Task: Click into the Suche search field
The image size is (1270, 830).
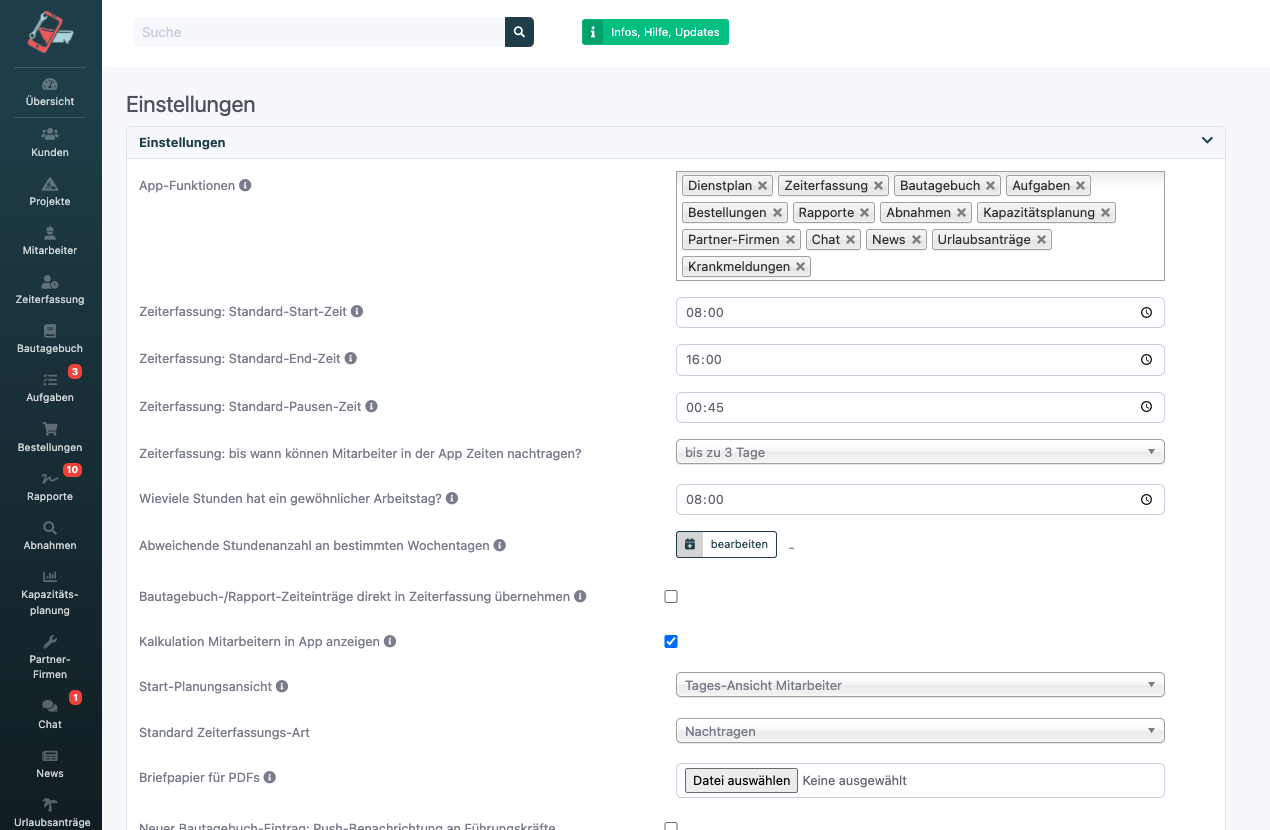Action: 320,32
